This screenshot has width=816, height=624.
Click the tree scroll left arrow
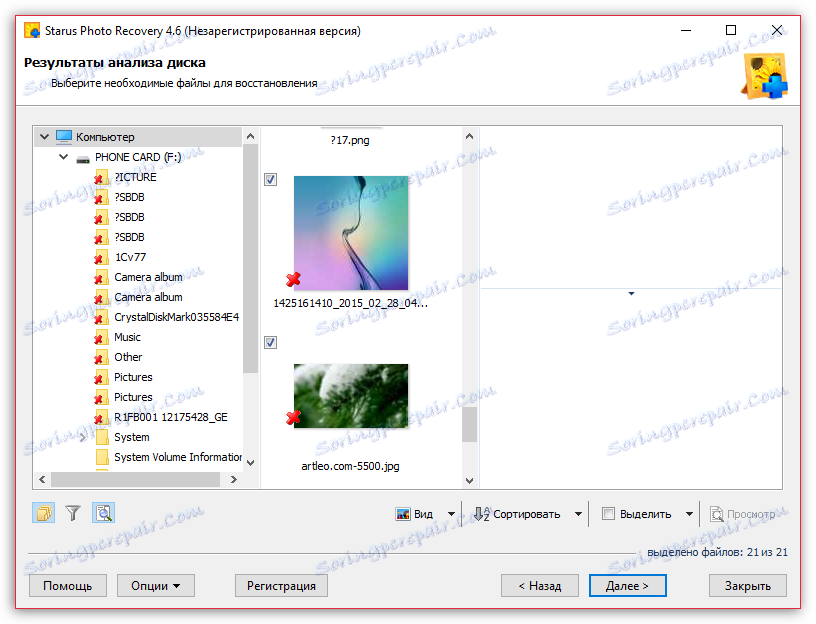click(x=42, y=479)
